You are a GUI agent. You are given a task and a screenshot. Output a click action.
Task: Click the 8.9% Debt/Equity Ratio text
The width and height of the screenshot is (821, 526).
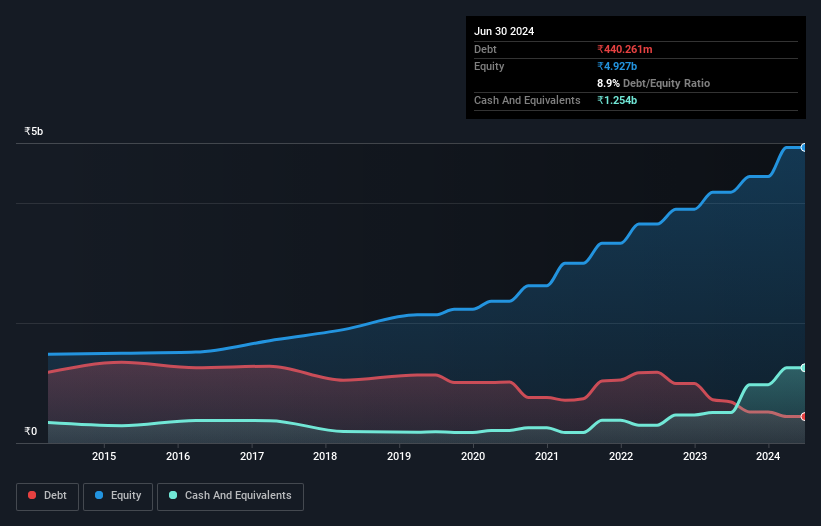[653, 83]
